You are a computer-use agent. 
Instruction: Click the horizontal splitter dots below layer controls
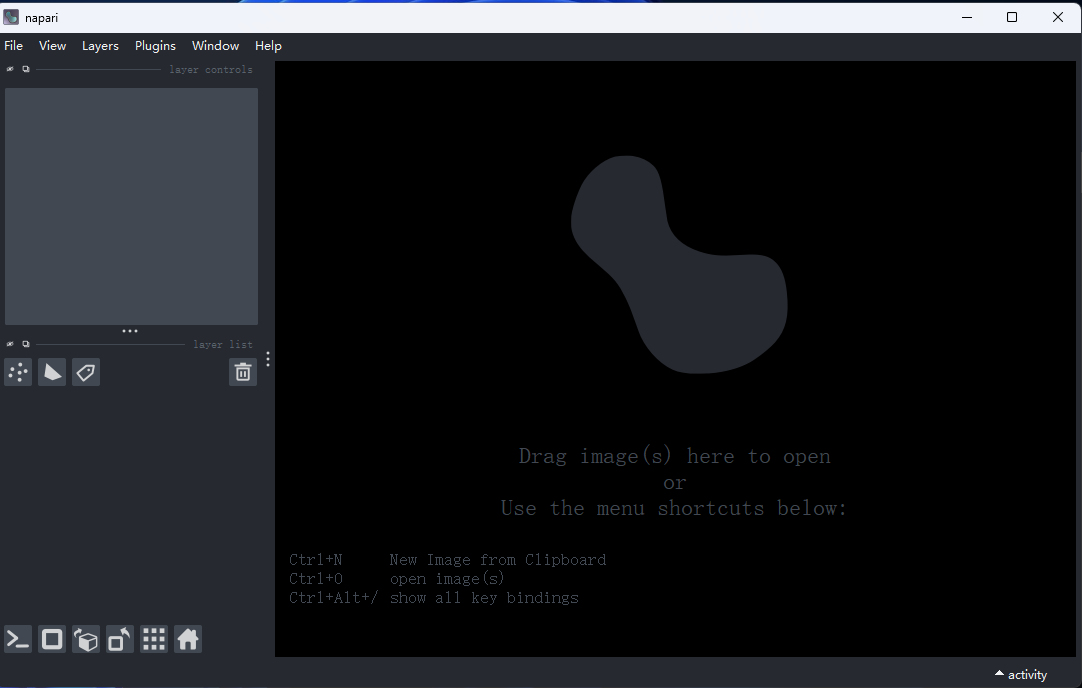[130, 331]
